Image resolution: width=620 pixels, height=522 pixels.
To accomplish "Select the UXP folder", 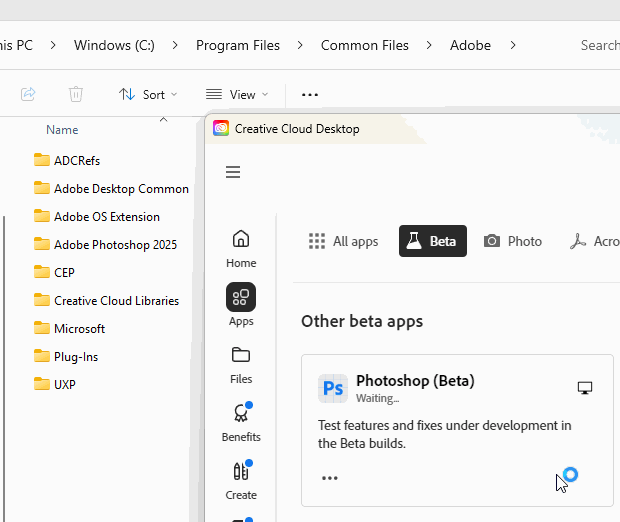I will (x=55, y=384).
